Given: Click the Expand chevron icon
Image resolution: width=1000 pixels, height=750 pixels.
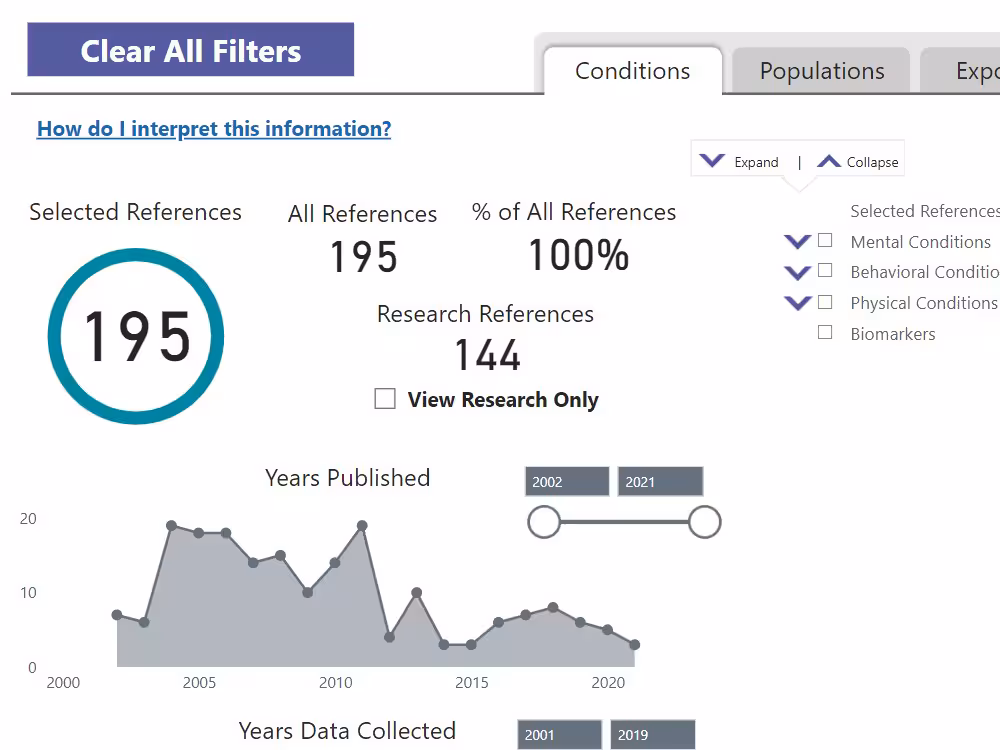Looking at the screenshot, I should 712,161.
